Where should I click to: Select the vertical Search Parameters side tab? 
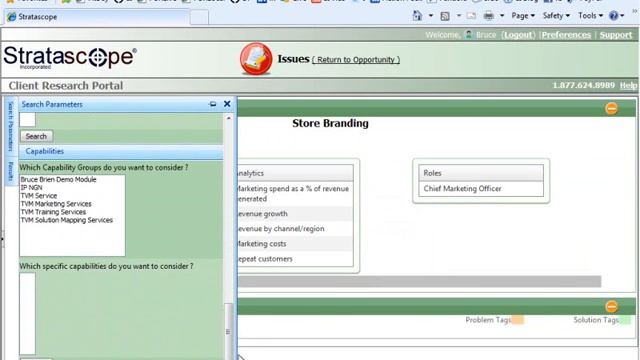(x=11, y=127)
